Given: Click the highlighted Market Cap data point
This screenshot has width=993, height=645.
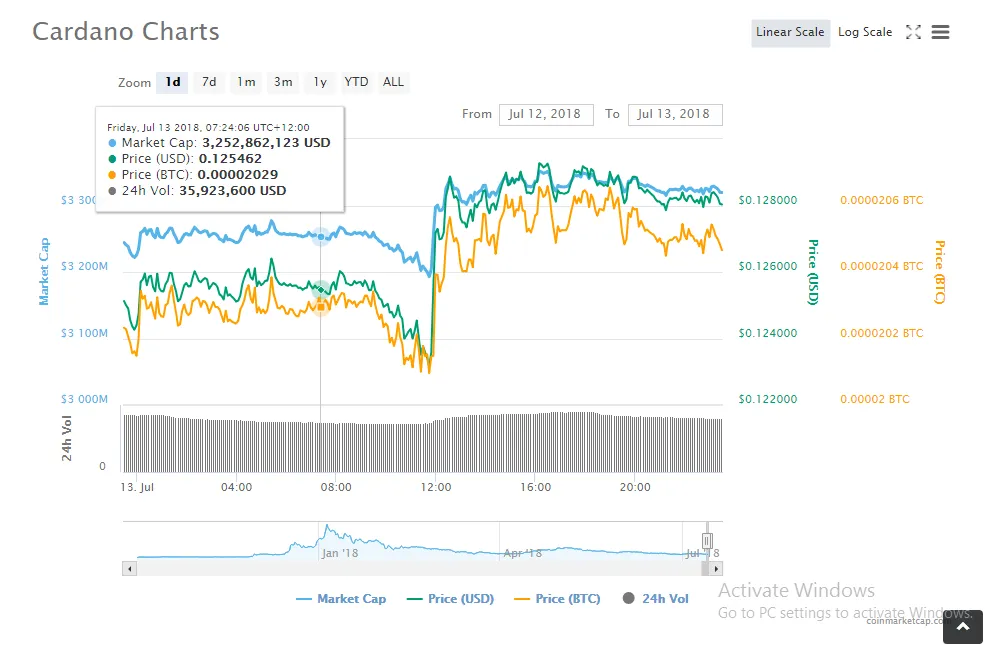Looking at the screenshot, I should 321,237.
